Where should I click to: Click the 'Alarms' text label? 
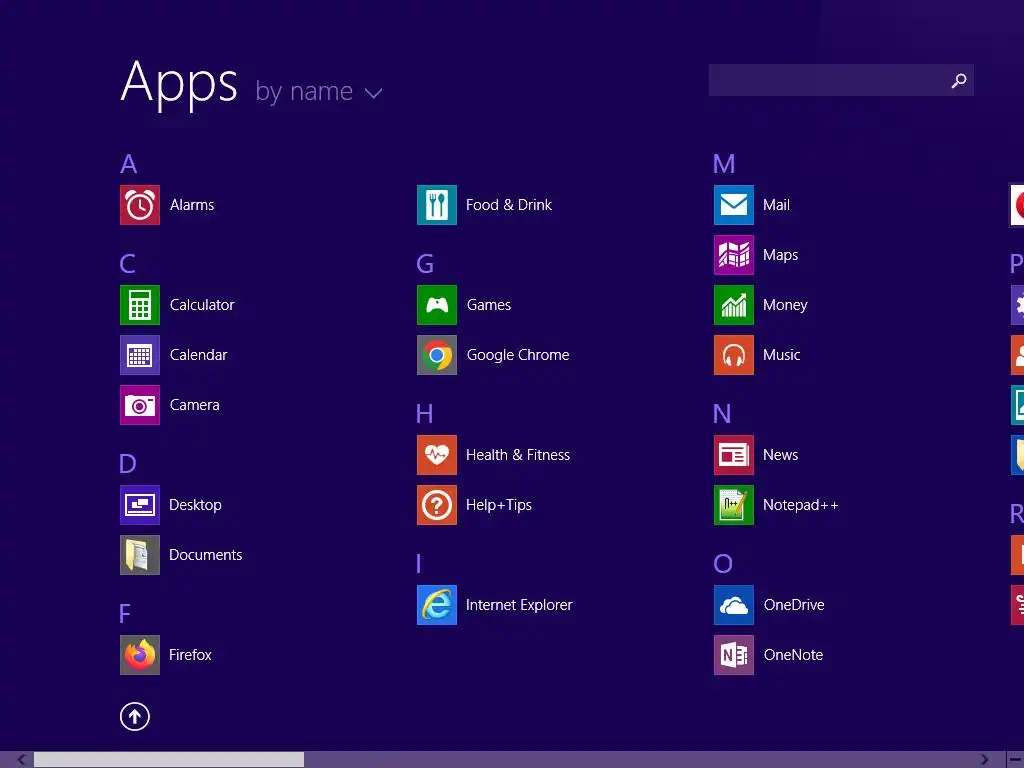point(192,205)
